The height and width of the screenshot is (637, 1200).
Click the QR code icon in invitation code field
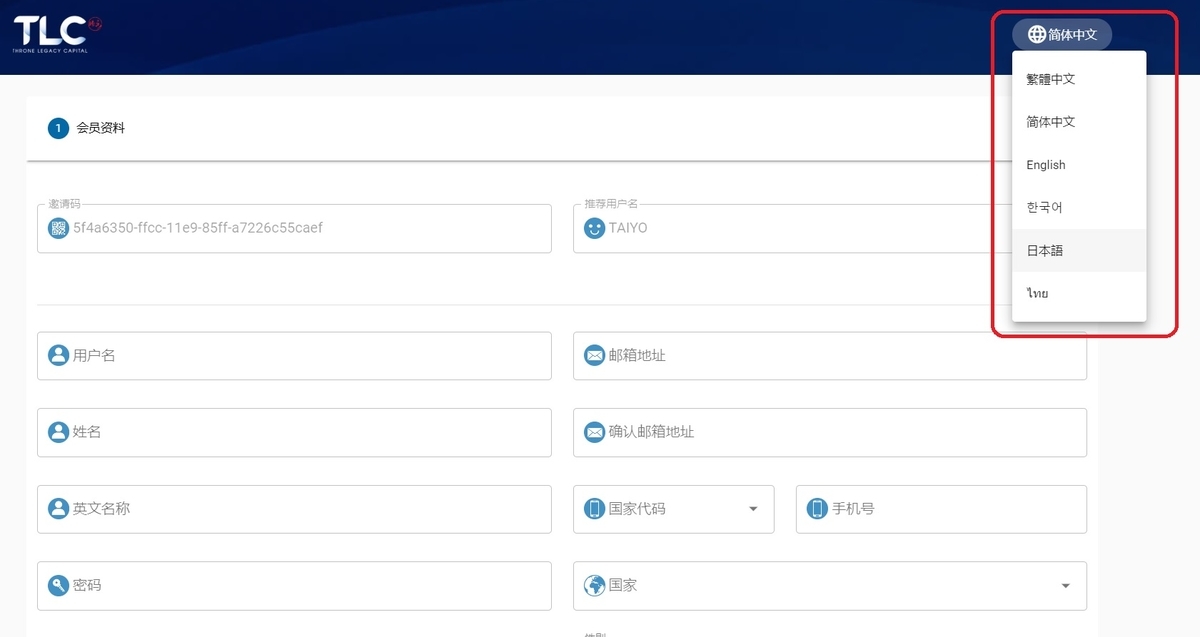pyautogui.click(x=59, y=228)
